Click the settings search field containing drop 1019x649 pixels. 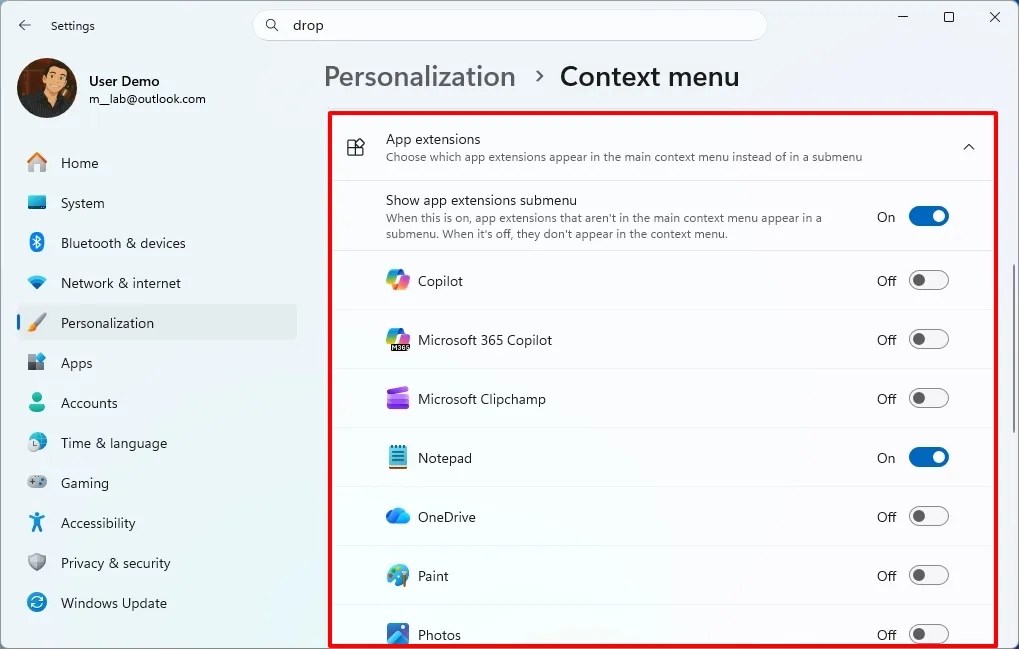[x=510, y=25]
